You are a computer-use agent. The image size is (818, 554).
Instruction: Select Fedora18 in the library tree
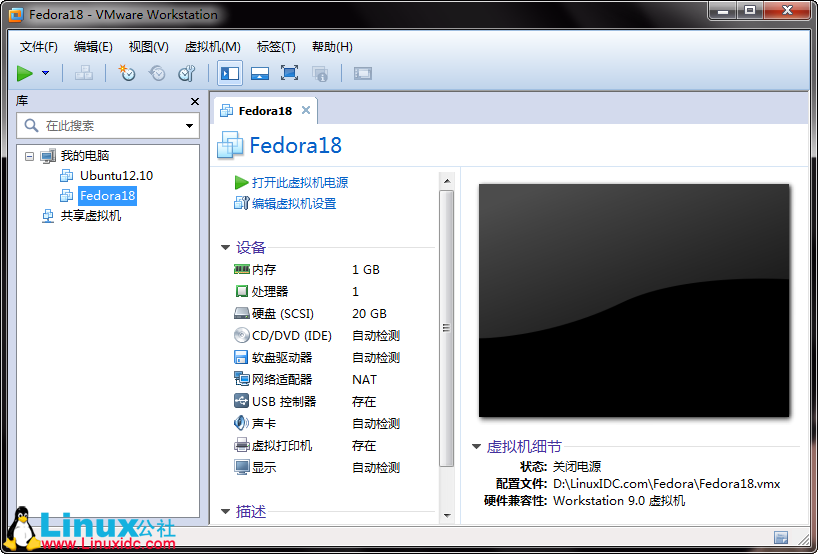[x=107, y=196]
